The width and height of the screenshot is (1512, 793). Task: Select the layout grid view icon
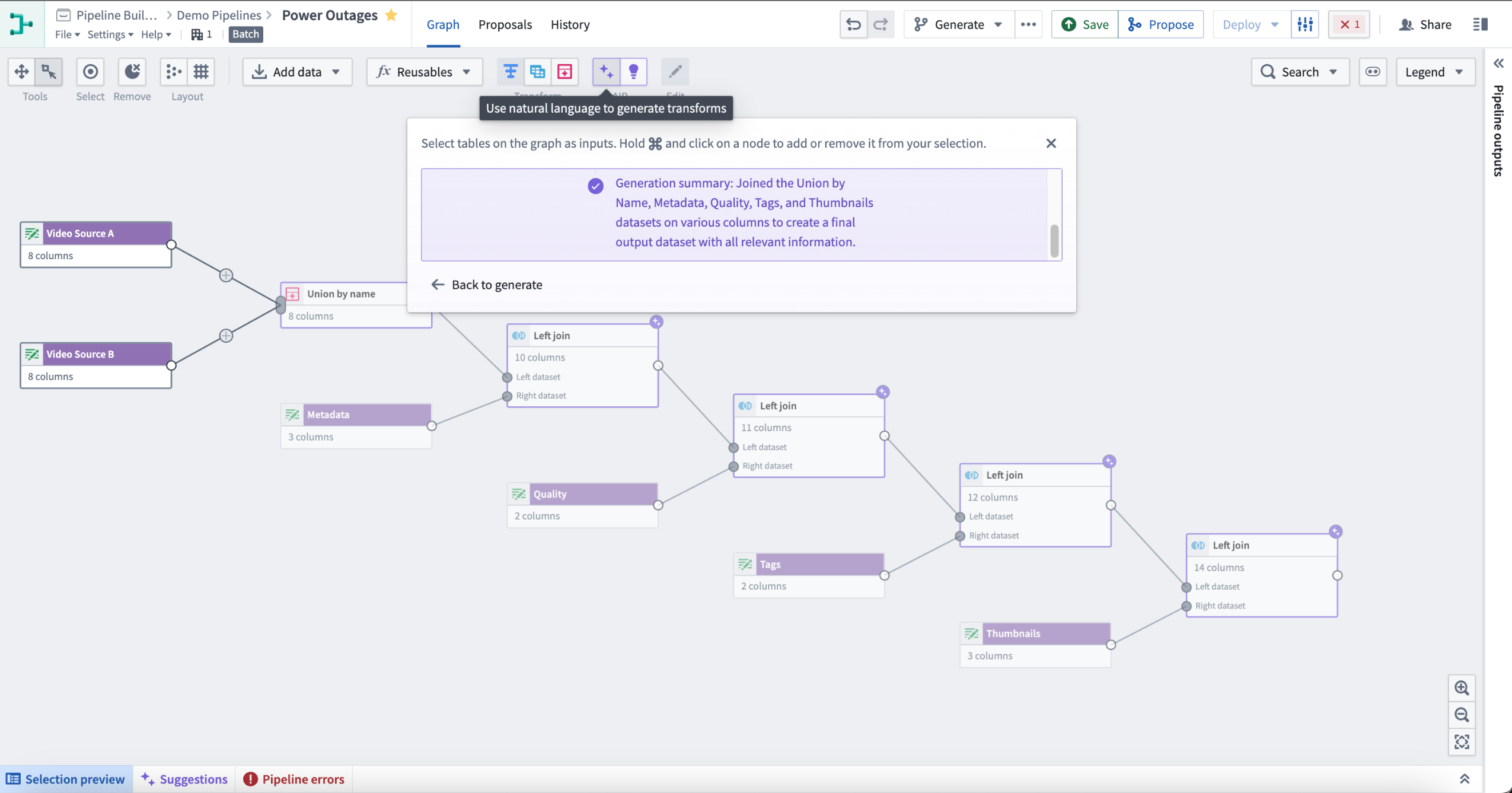[x=200, y=71]
